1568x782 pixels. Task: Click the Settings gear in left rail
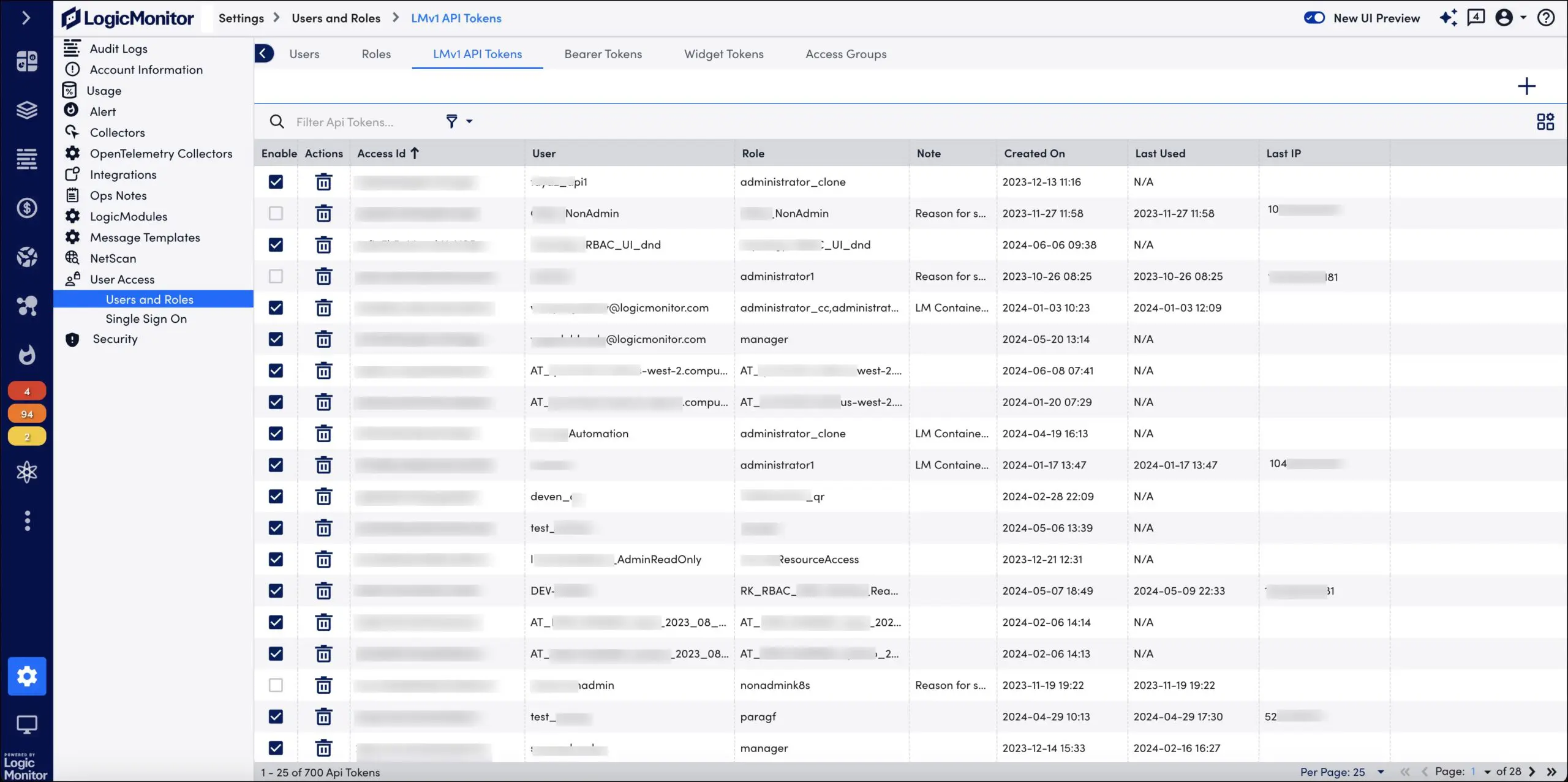click(x=27, y=676)
